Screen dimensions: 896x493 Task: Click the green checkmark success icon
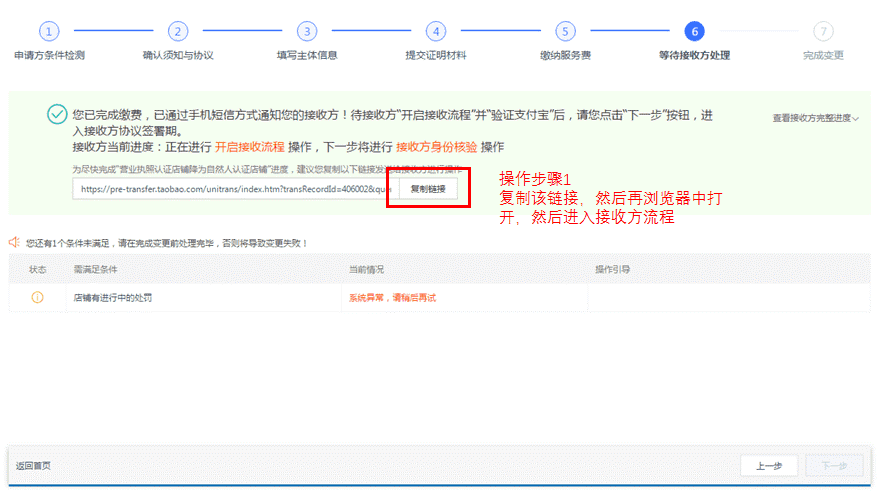[x=57, y=114]
